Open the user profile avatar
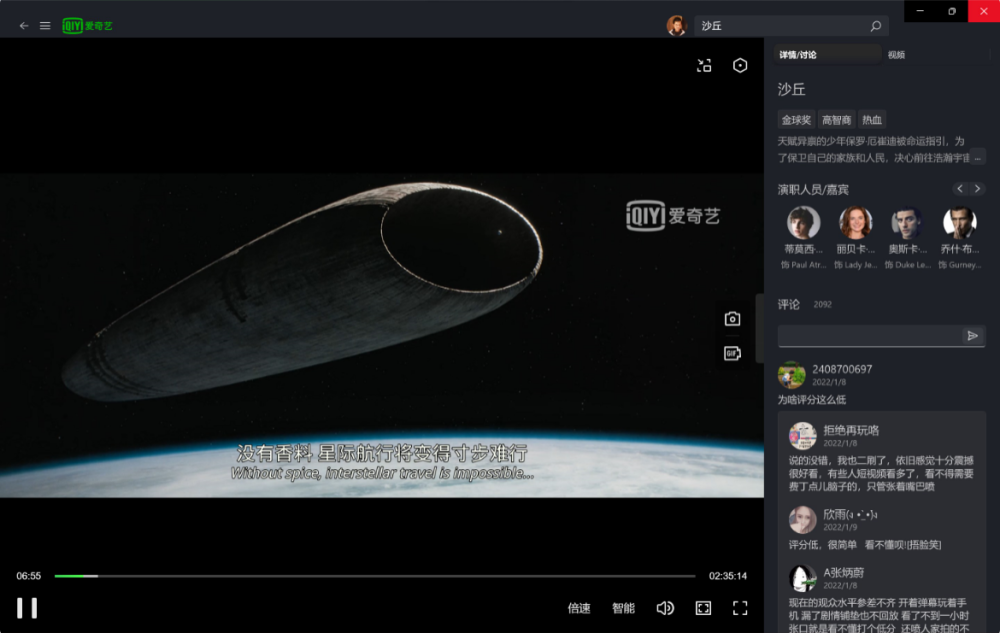This screenshot has height=633, width=1000. pos(676,25)
